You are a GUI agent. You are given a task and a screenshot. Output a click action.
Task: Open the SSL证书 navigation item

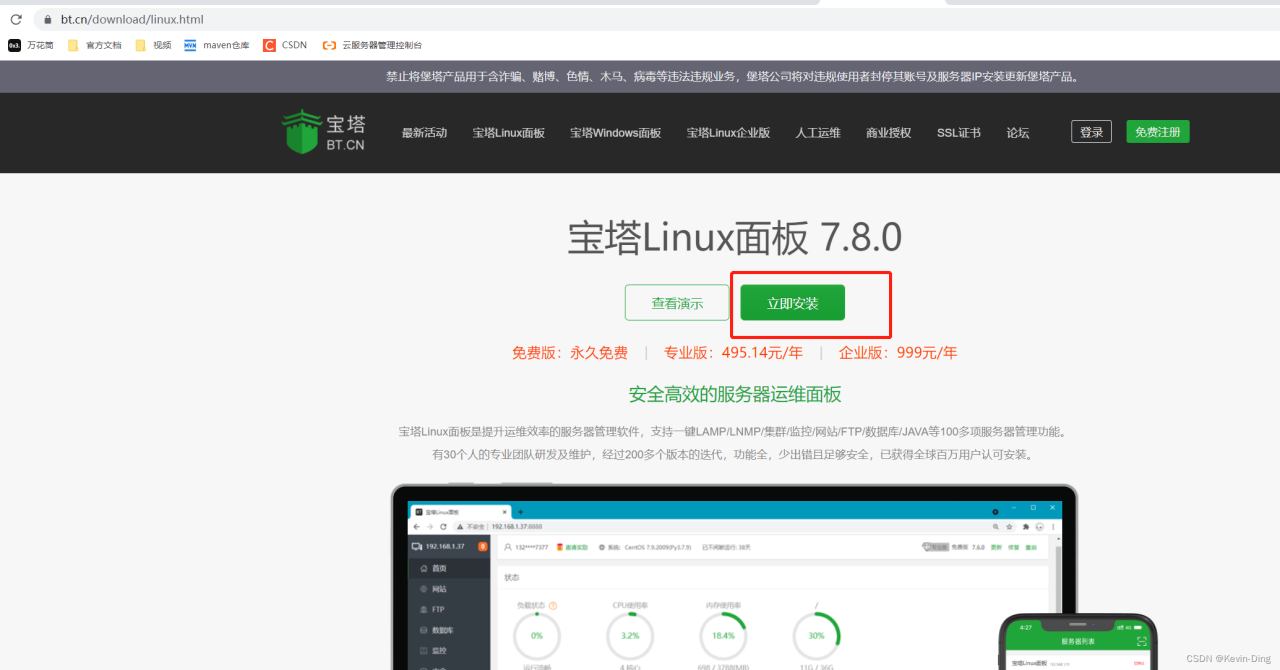957,131
